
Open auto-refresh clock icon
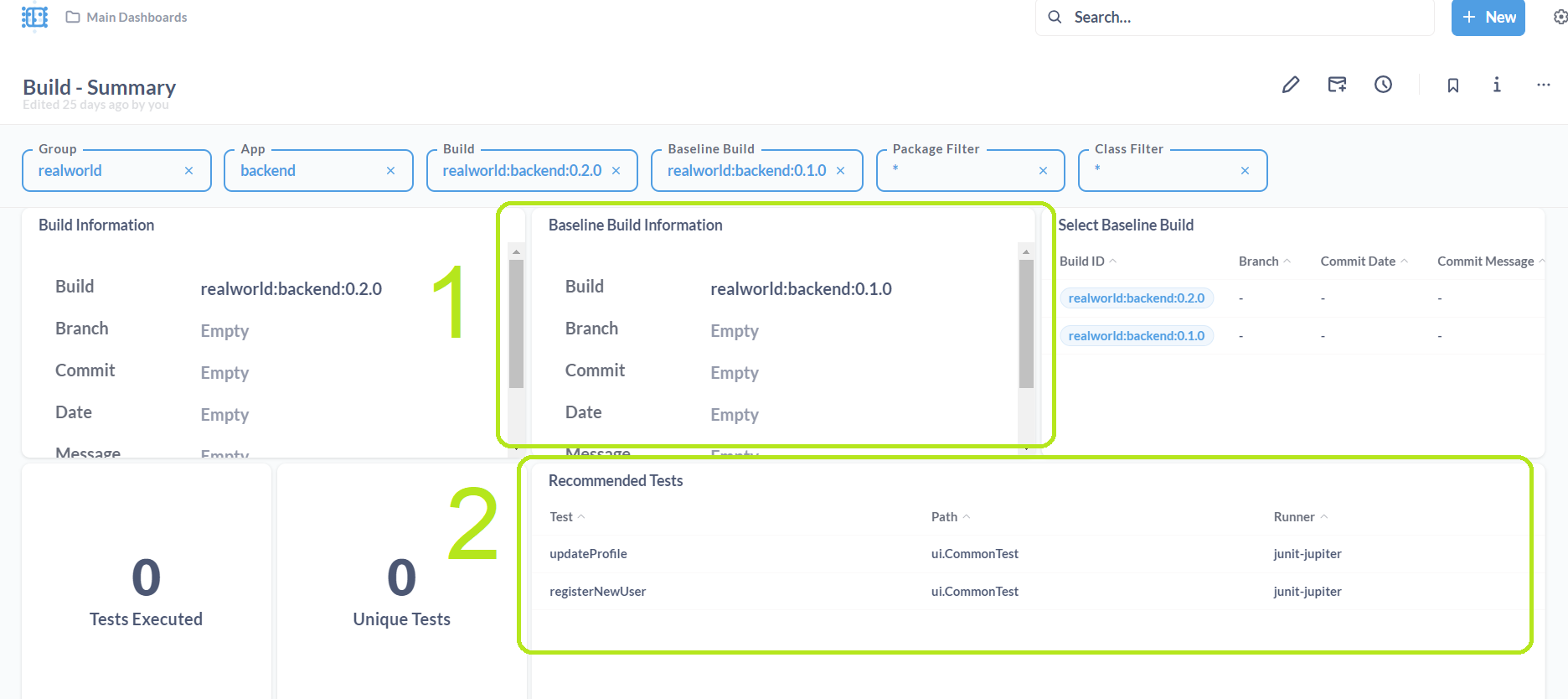(x=1383, y=85)
